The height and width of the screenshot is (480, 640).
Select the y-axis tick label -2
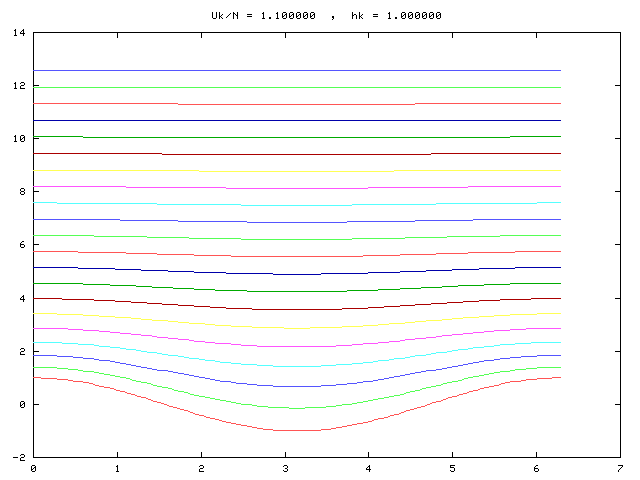click(19, 457)
